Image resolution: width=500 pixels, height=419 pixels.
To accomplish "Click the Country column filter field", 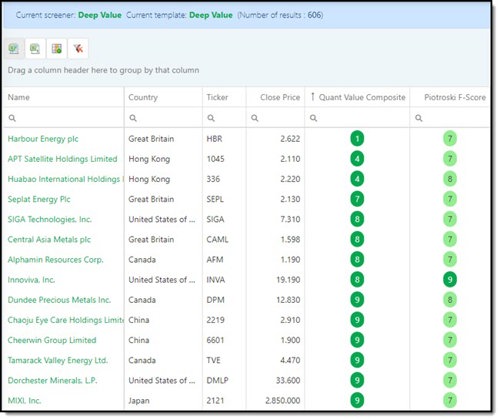I will point(163,118).
